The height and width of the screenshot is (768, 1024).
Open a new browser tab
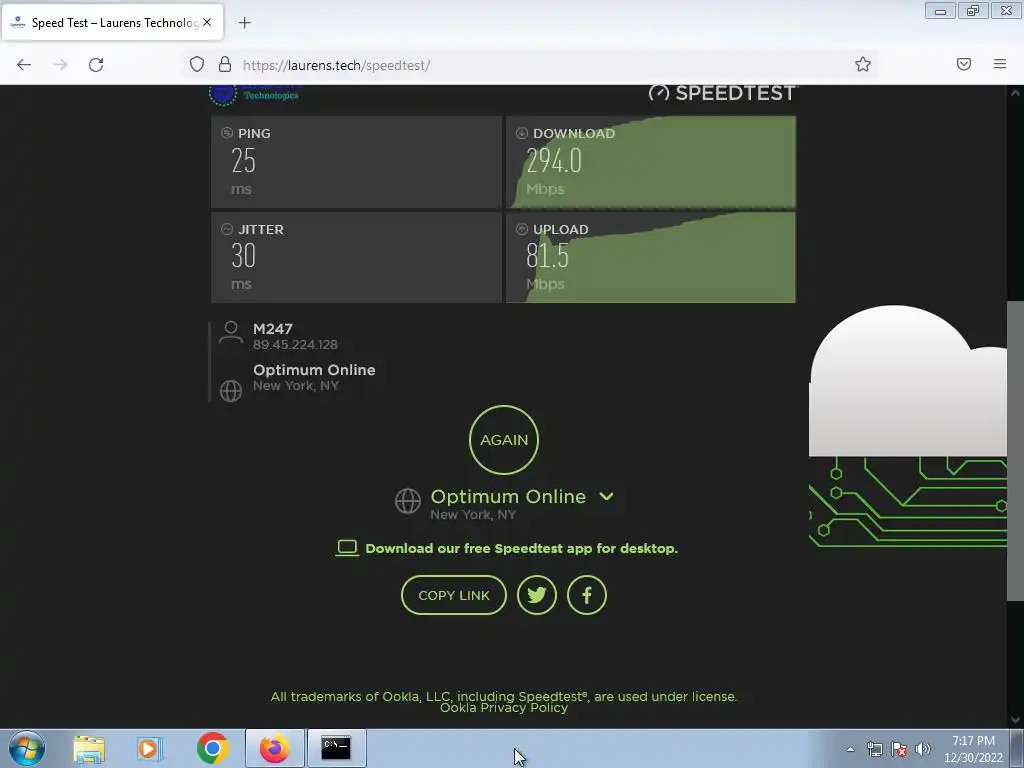point(244,23)
